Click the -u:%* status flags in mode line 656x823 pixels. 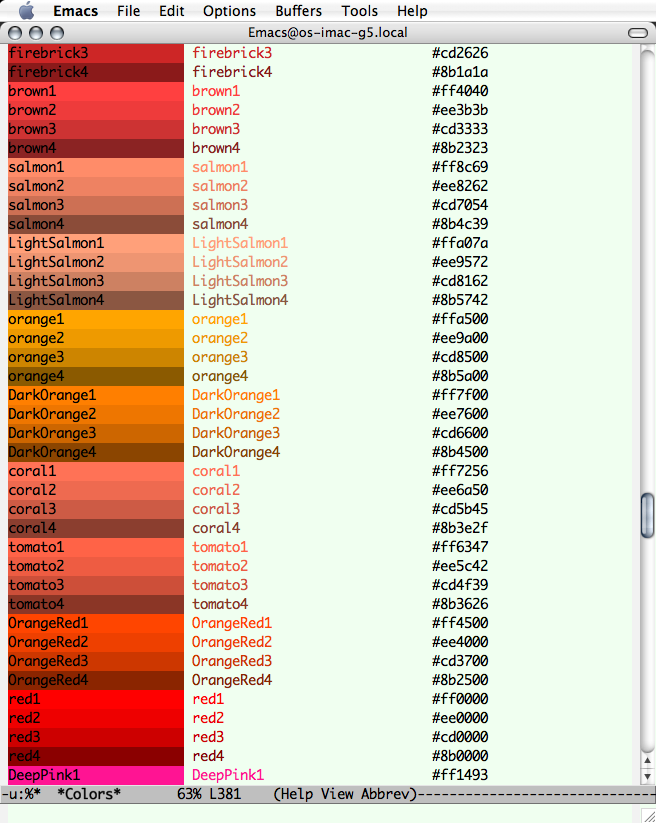click(x=21, y=794)
